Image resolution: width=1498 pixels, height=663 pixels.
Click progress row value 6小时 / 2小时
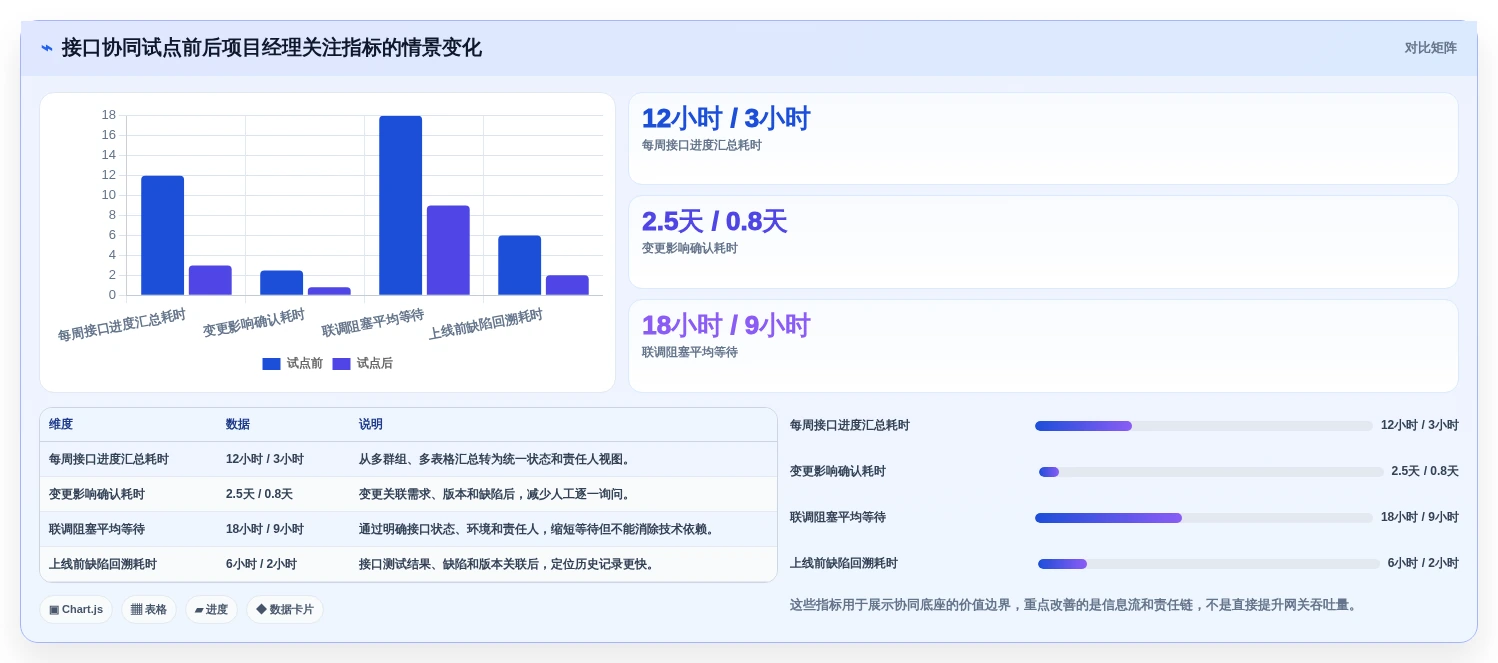coord(1423,564)
